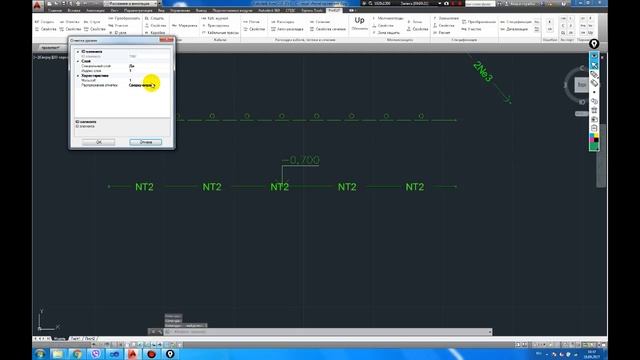Select the 2№3 diagonal label in drawing
Screen dimensions: 640x360
(483, 71)
